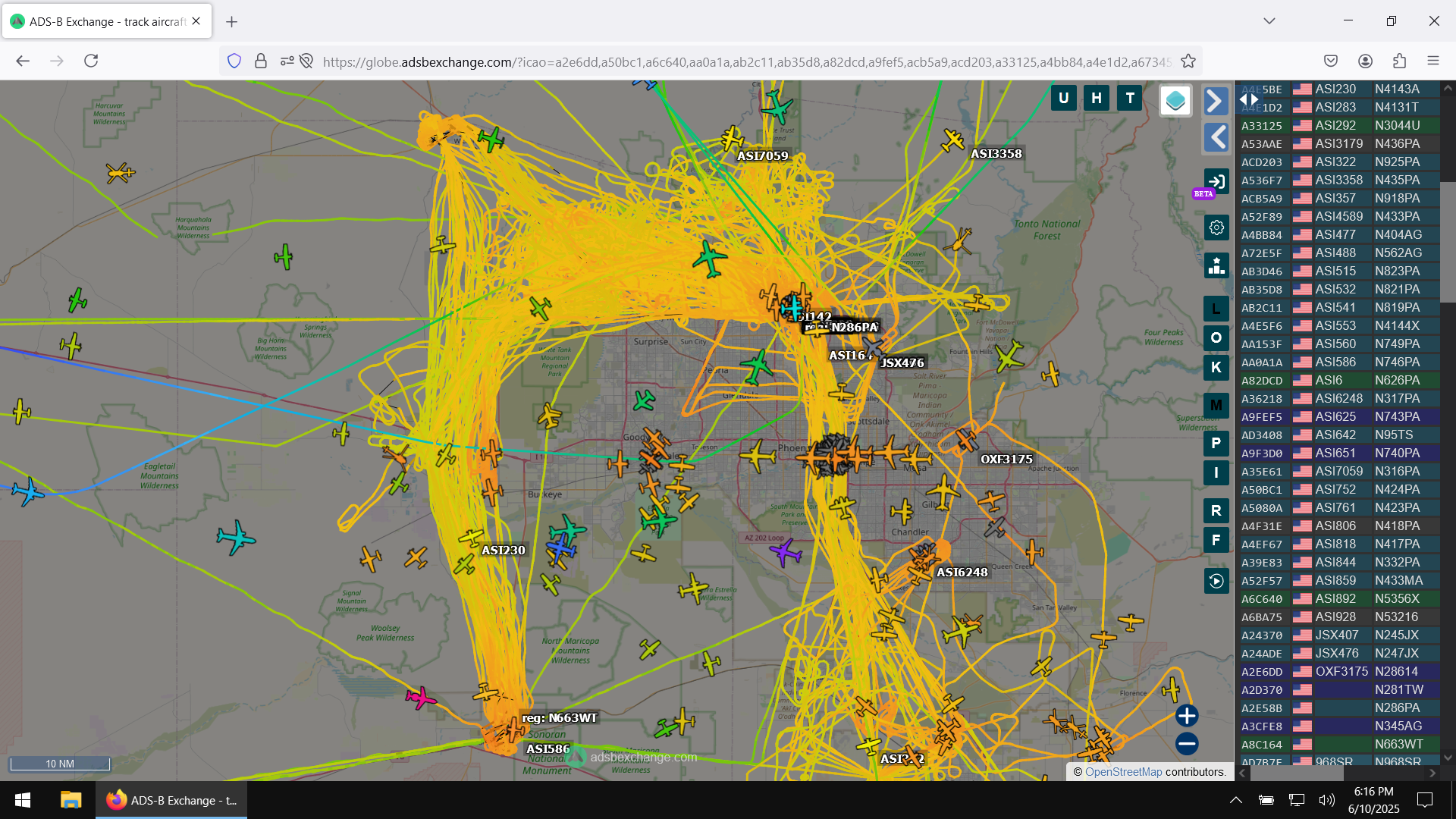Screen dimensions: 1456x819
Task: Select ASI230 row in aircraft table
Action: 1339,89
